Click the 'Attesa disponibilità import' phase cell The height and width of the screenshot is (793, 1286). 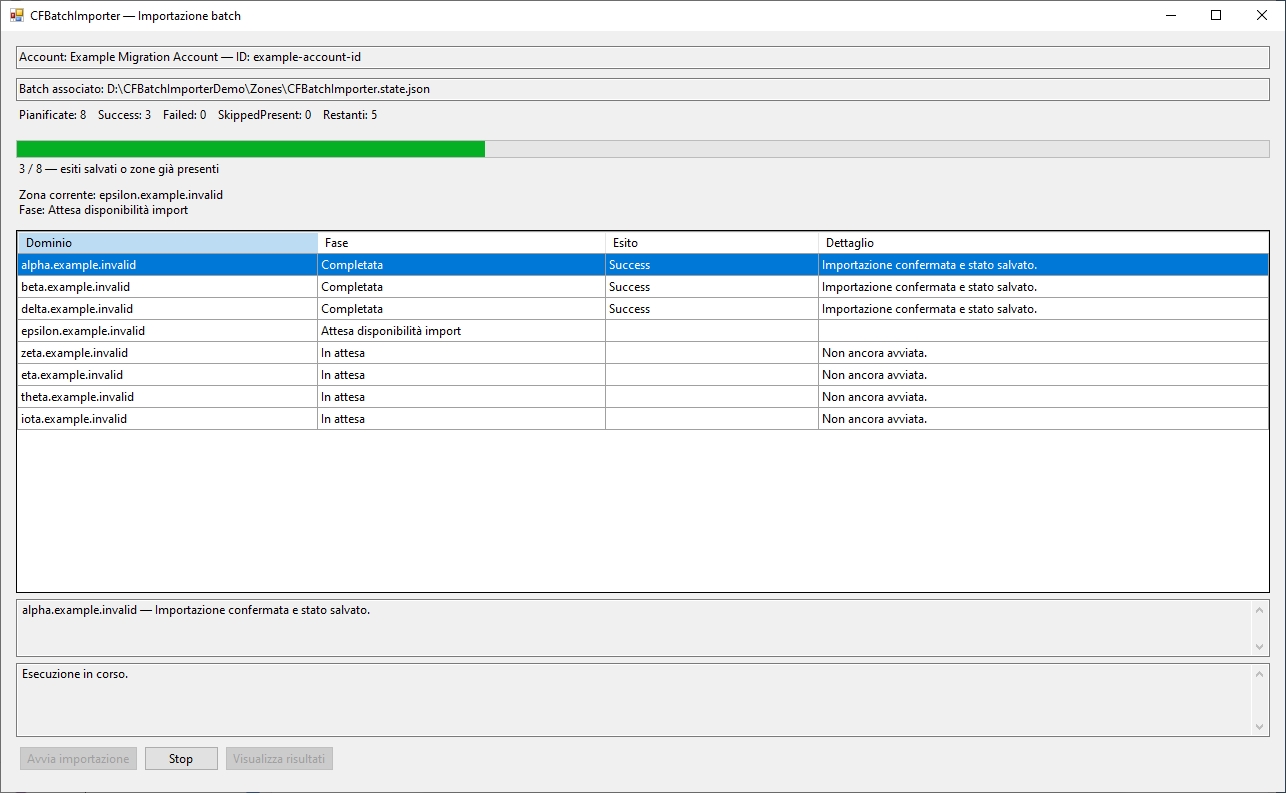[461, 331]
